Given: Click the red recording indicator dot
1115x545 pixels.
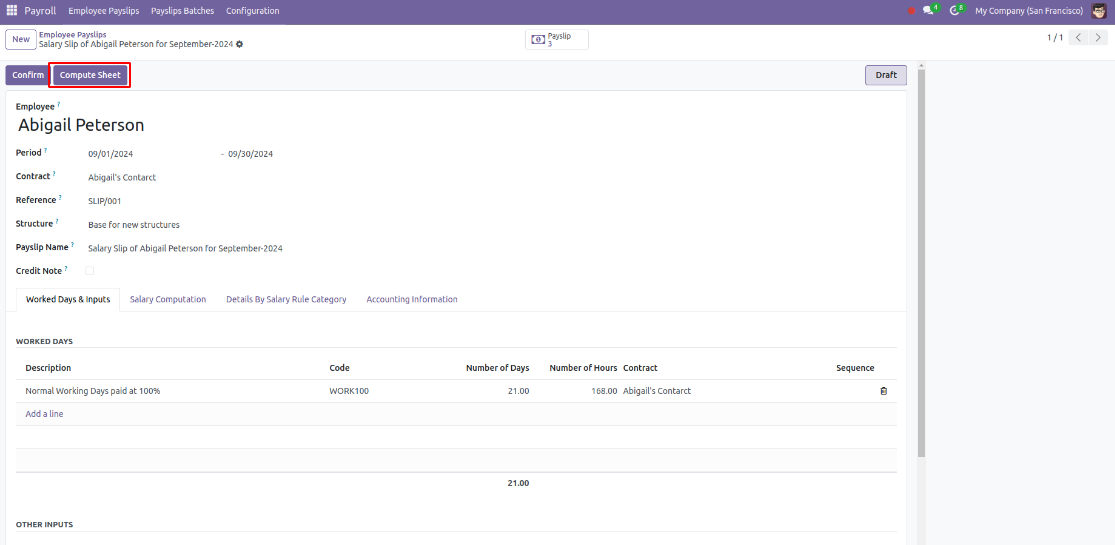Looking at the screenshot, I should [911, 11].
